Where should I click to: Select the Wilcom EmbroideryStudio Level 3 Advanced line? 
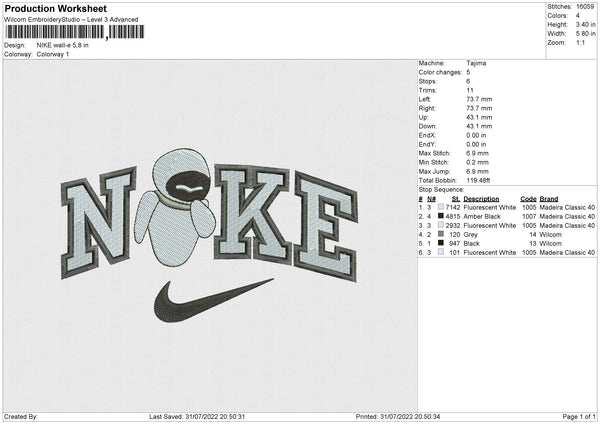(x=71, y=20)
